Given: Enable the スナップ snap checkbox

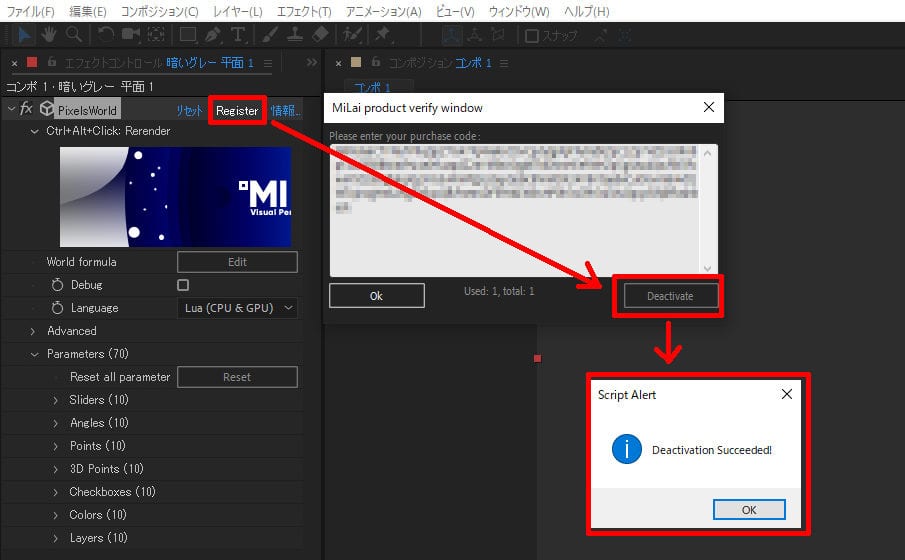Looking at the screenshot, I should [x=532, y=36].
